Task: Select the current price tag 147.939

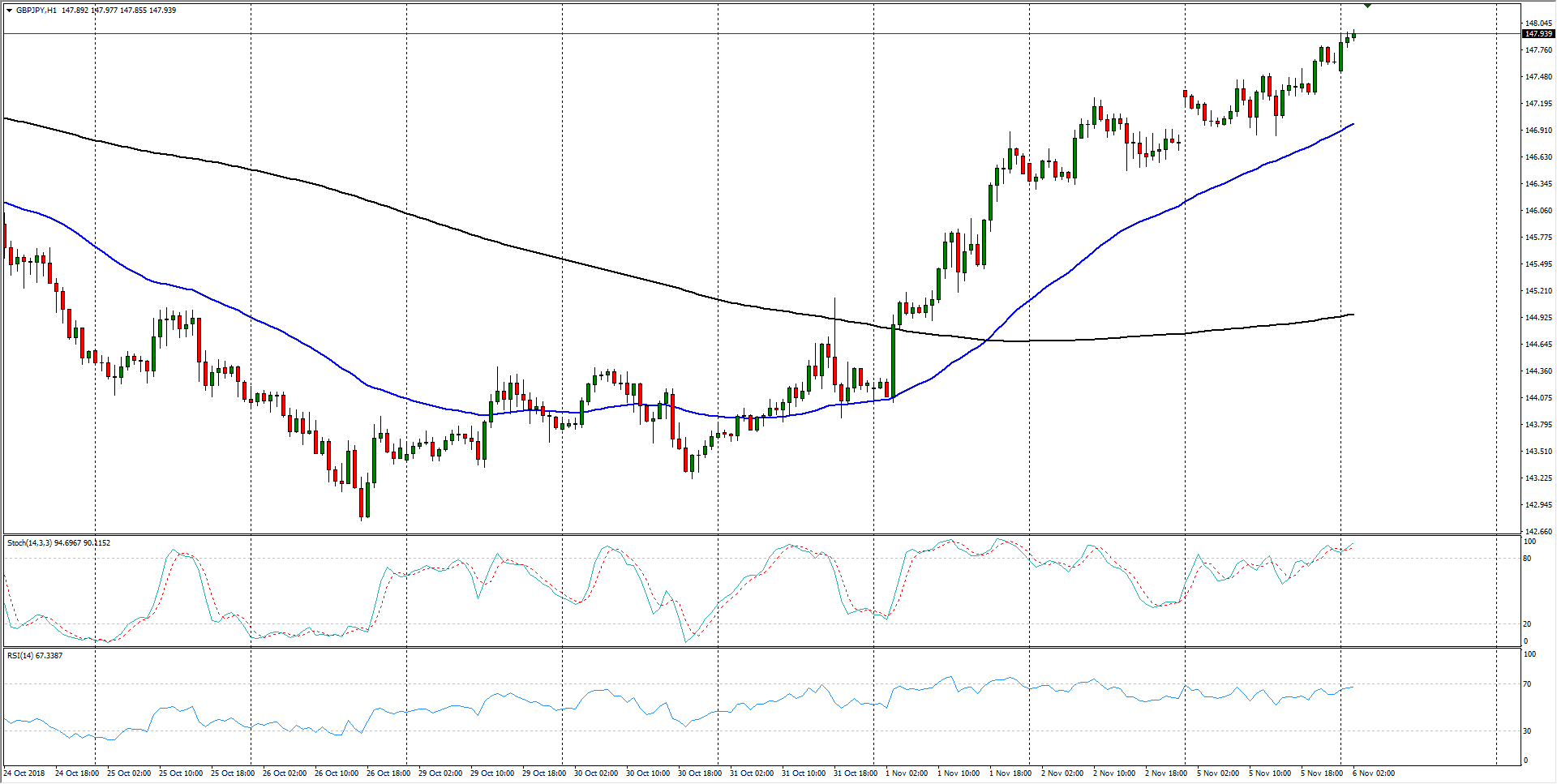Action: point(1538,34)
